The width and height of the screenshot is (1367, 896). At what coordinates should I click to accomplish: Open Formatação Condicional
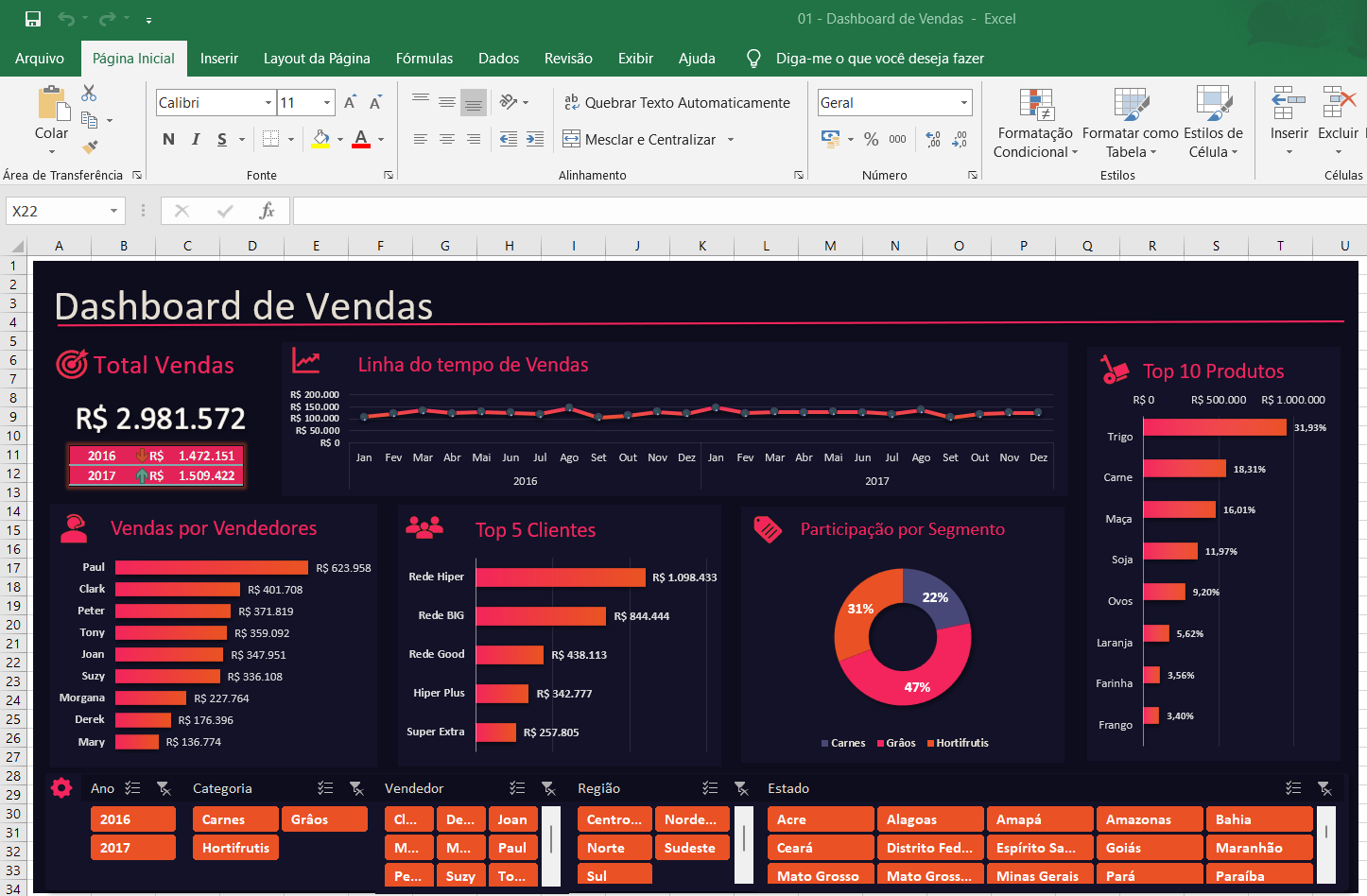click(x=1035, y=123)
